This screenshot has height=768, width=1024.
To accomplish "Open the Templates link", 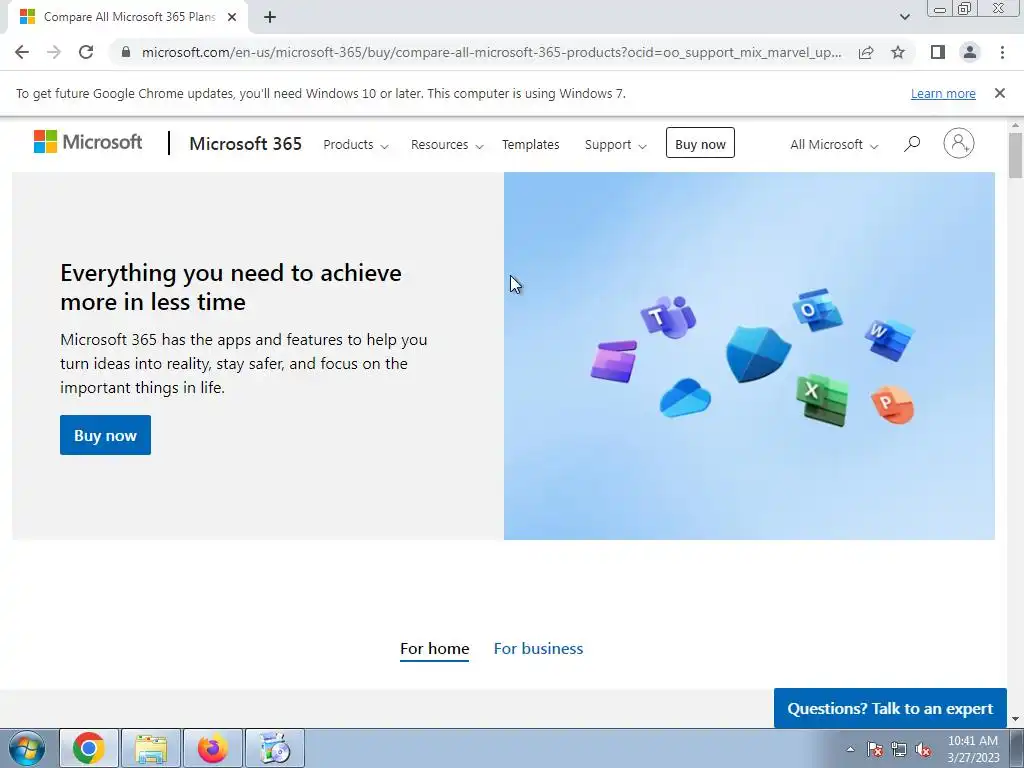I will click(x=530, y=144).
